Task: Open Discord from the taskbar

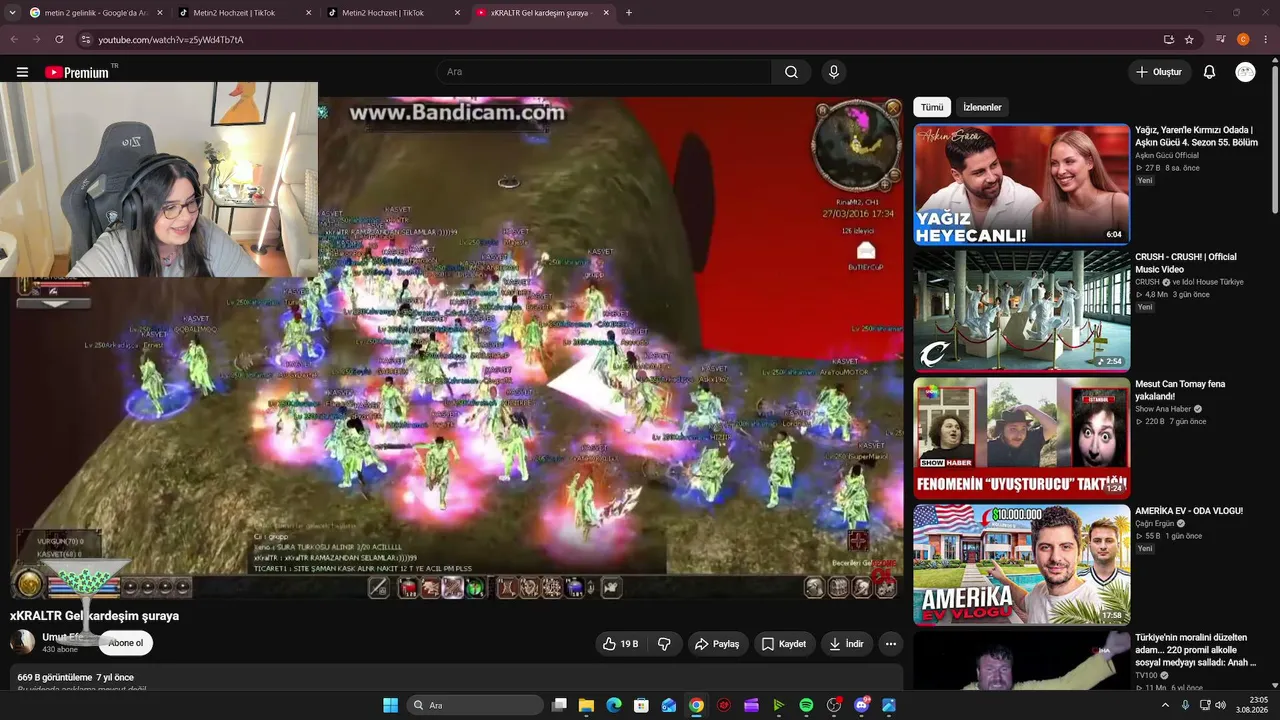Action: (x=862, y=705)
